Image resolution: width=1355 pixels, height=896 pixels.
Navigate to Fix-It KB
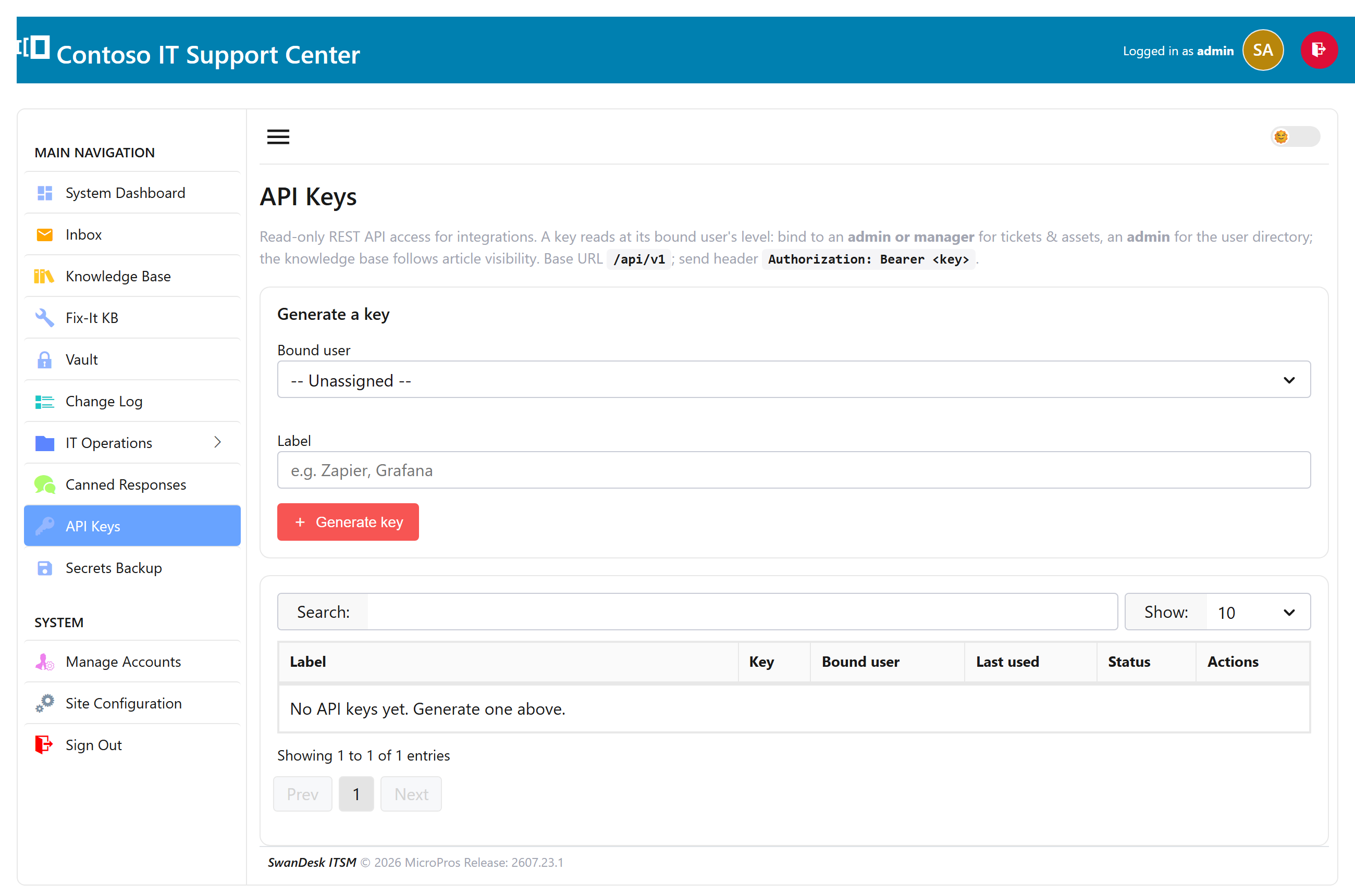[x=132, y=318]
